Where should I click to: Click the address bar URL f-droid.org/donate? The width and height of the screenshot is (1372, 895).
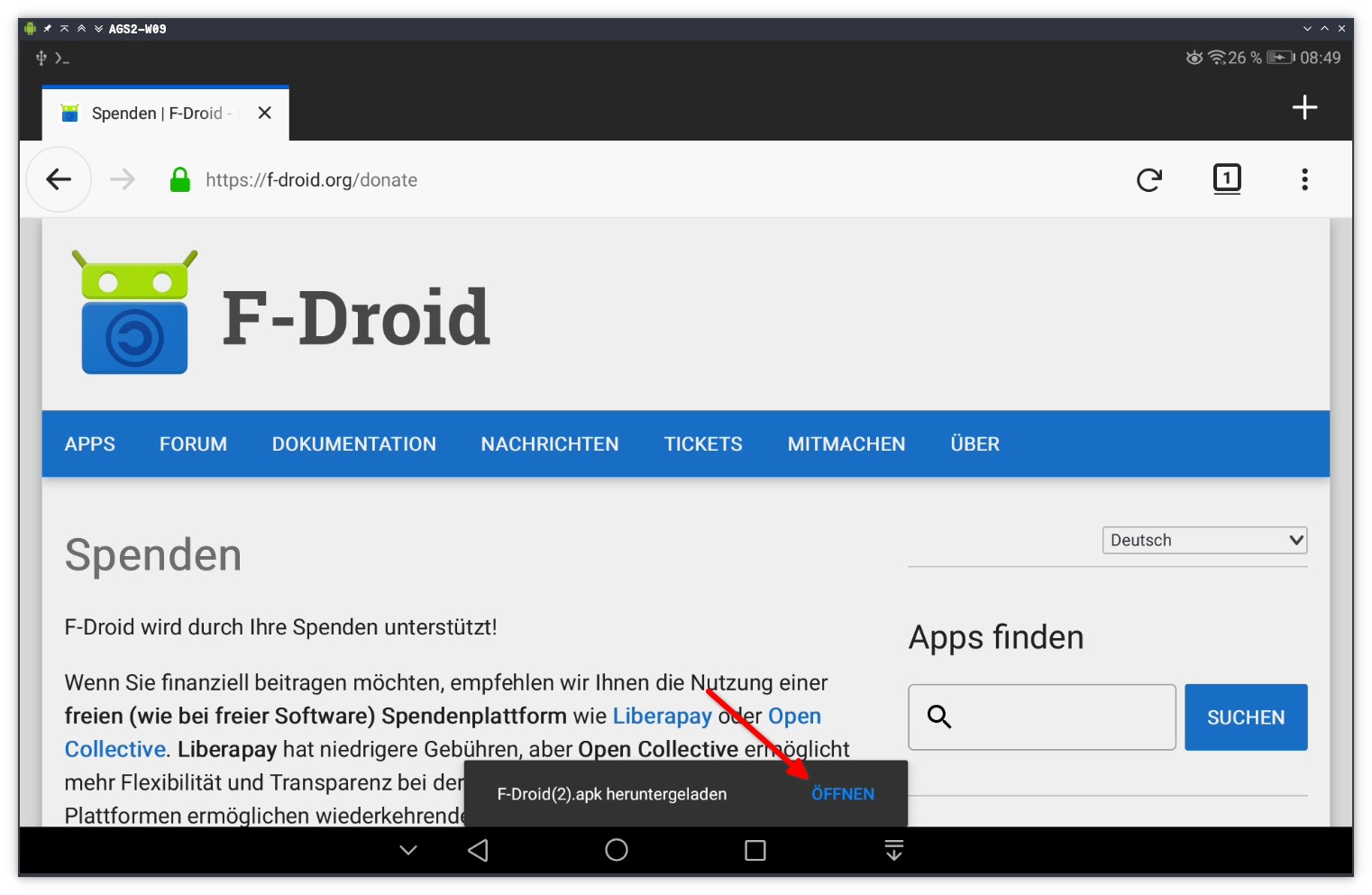pyautogui.click(x=311, y=179)
